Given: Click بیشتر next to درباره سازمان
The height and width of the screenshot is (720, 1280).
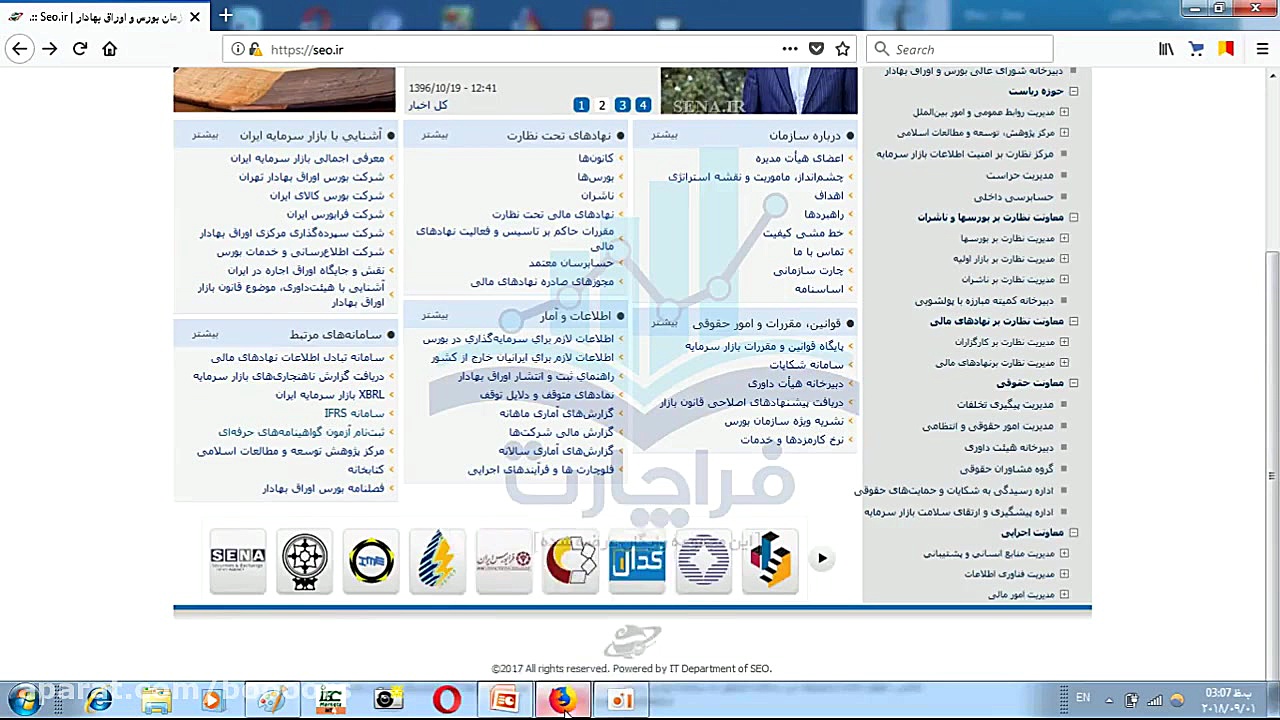Looking at the screenshot, I should pyautogui.click(x=665, y=134).
